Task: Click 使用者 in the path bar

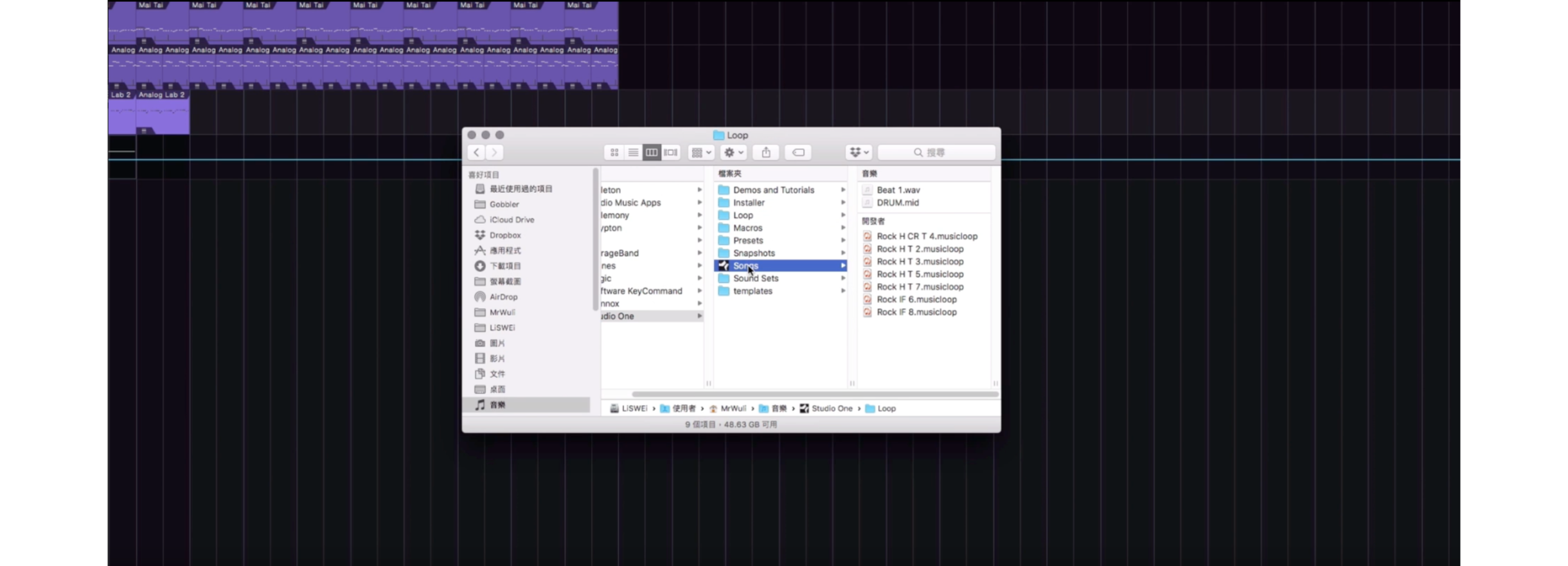Action: [678, 408]
